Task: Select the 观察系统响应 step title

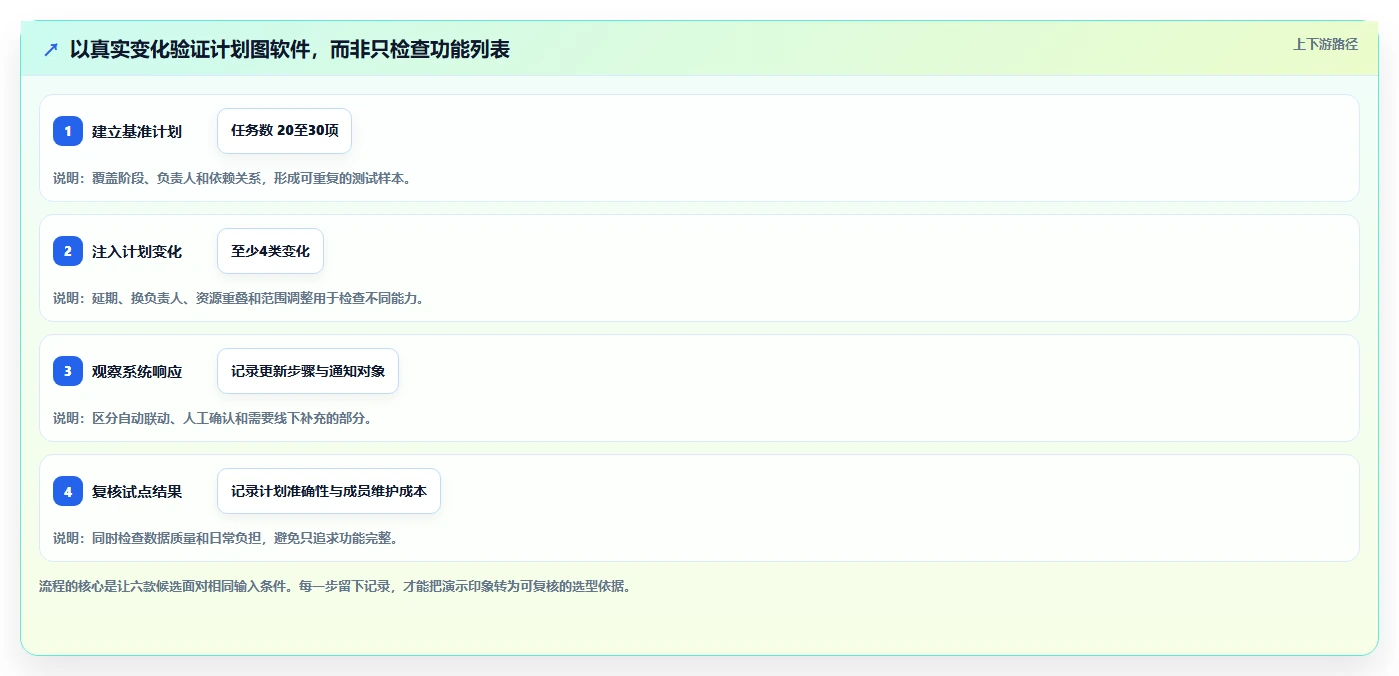Action: [x=137, y=372]
